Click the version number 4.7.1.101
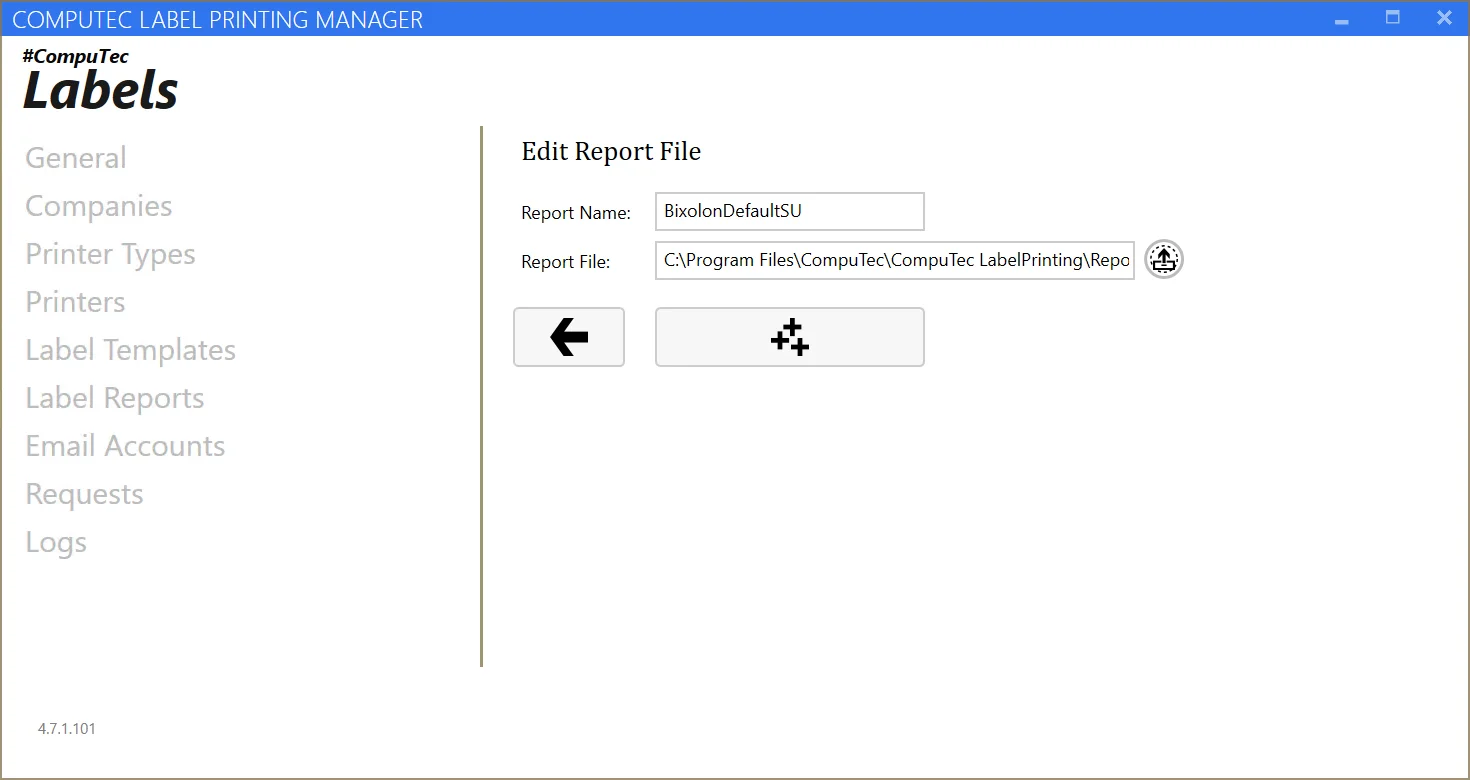This screenshot has width=1470, height=780. (x=66, y=728)
